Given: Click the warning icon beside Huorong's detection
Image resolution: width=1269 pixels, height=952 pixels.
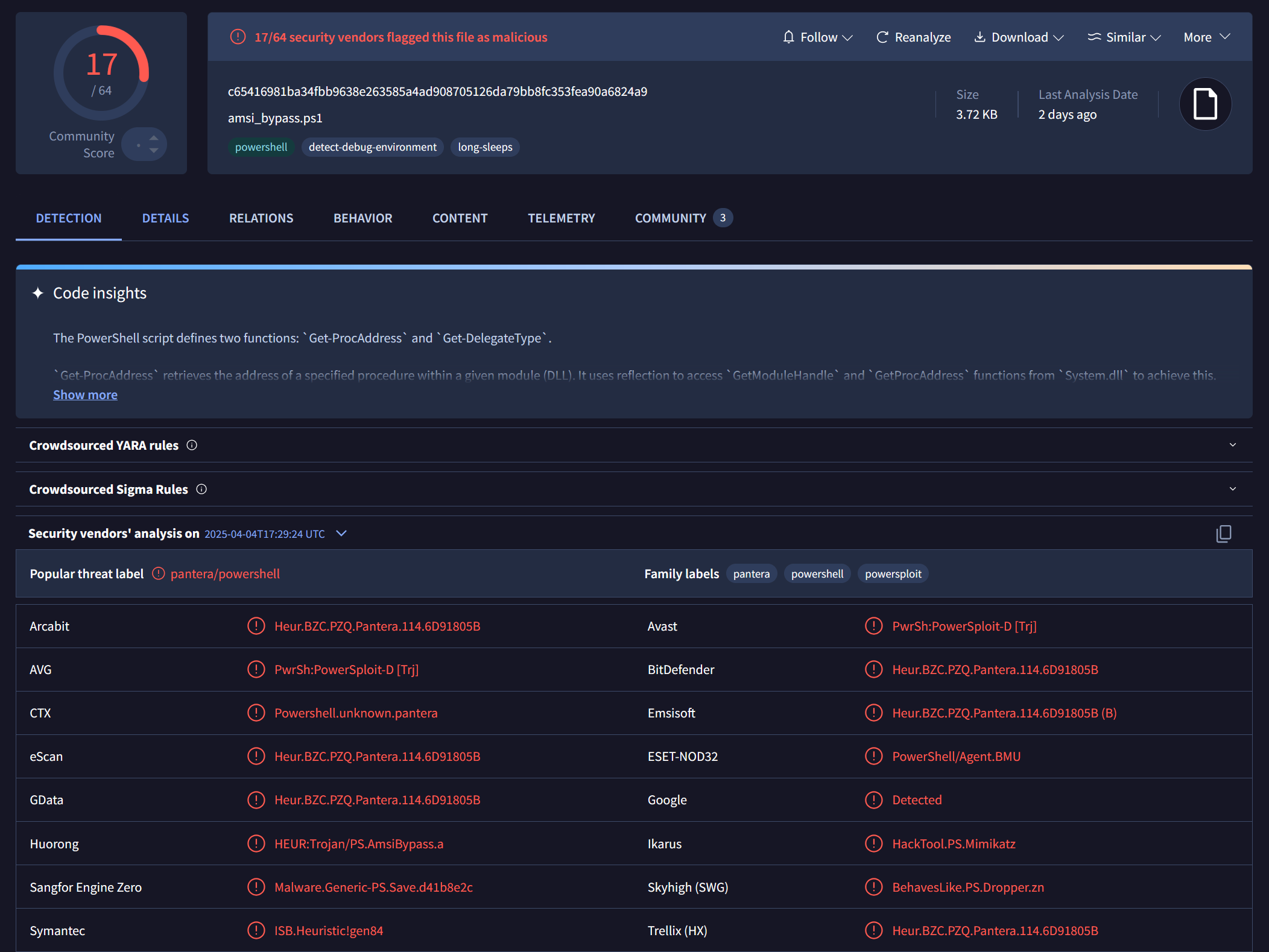Looking at the screenshot, I should click(x=256, y=843).
